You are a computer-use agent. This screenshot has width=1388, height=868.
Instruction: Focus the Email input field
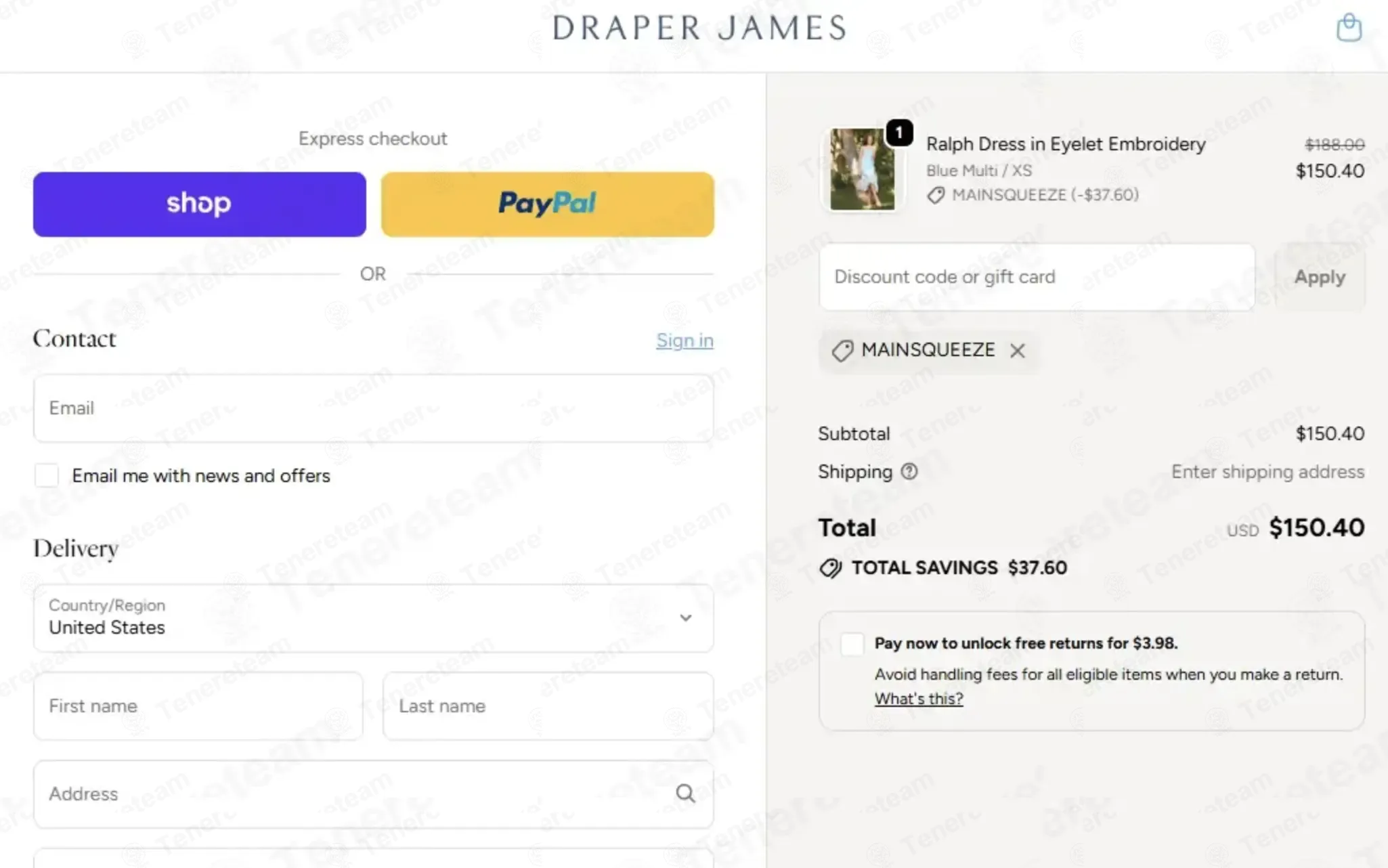tap(373, 408)
